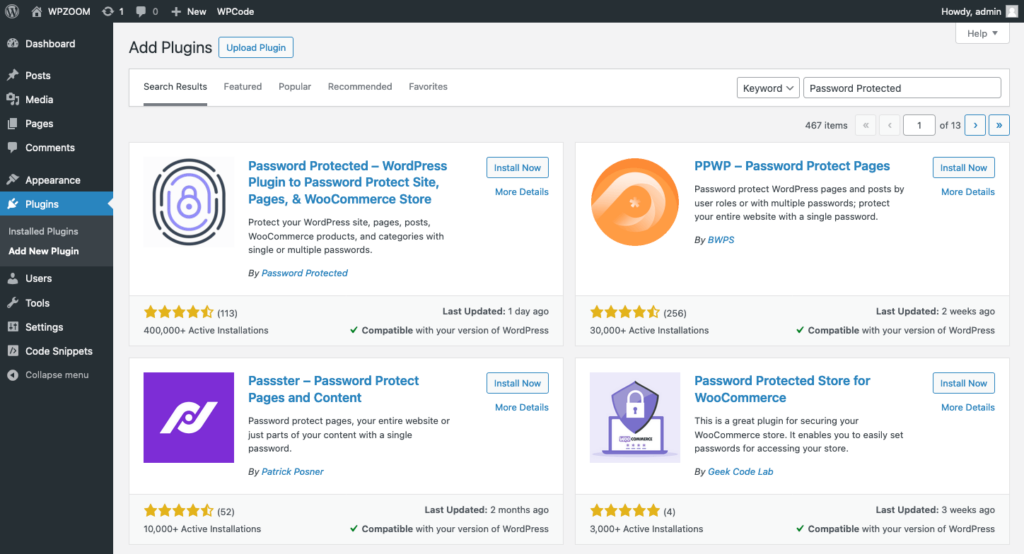This screenshot has height=554, width=1024.
Task: Install Passster Password Protect plugin
Action: click(x=517, y=383)
